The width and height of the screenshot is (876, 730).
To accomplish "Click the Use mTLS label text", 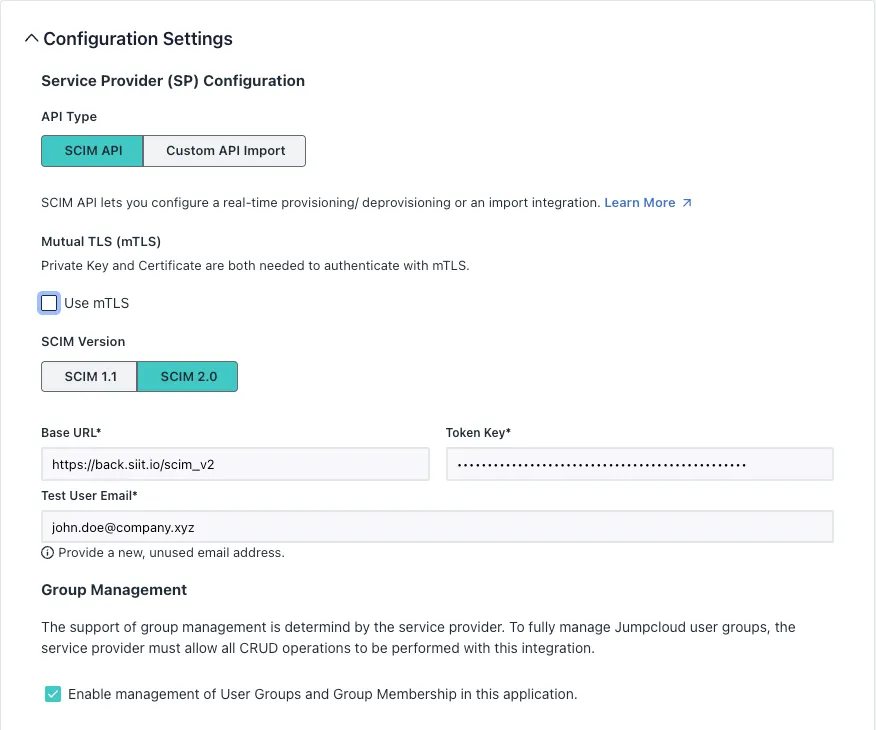I will [97, 303].
